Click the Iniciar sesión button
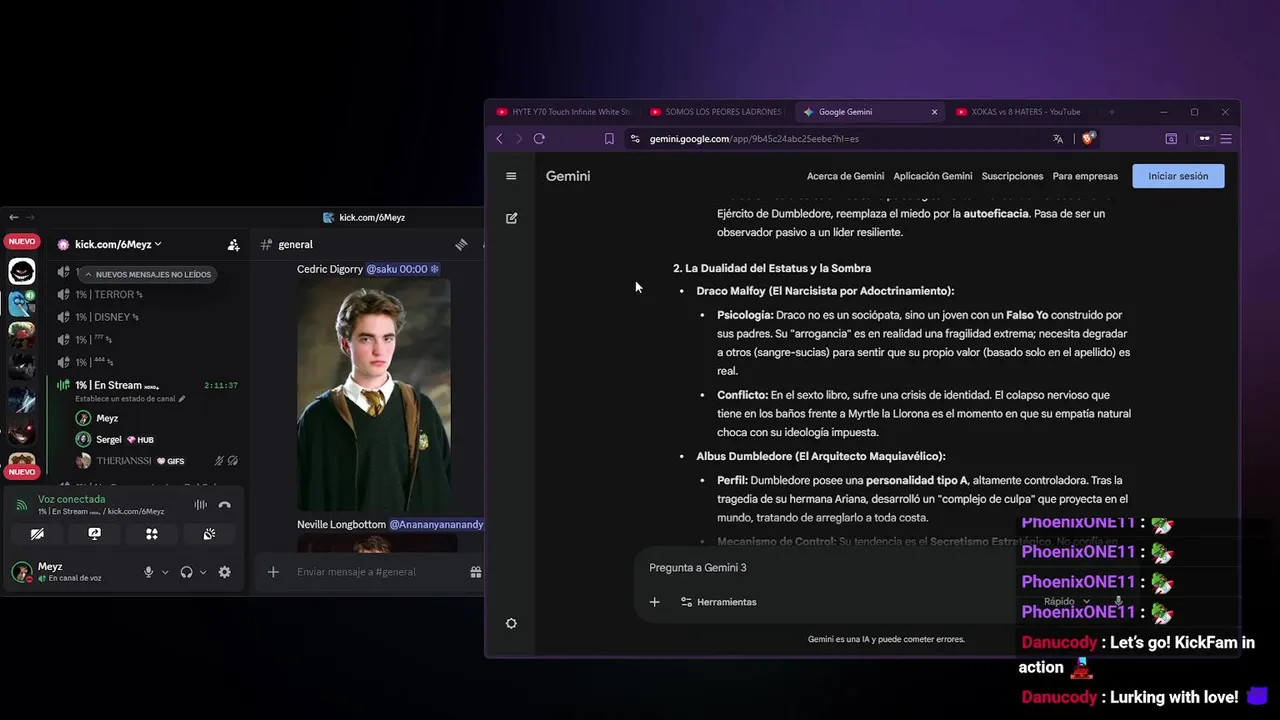1280x720 pixels. pos(1178,176)
